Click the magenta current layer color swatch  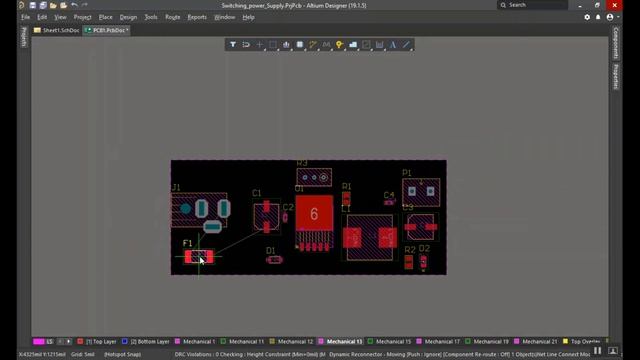coord(38,342)
